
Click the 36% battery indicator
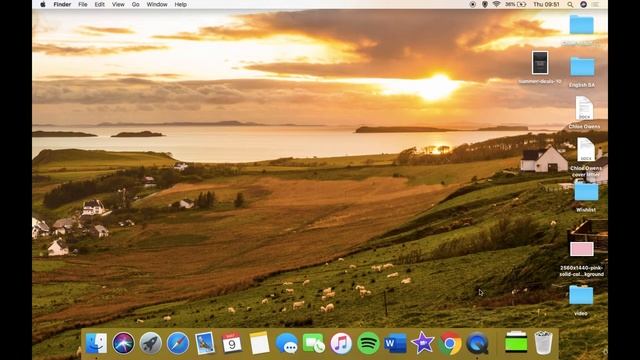point(516,4)
